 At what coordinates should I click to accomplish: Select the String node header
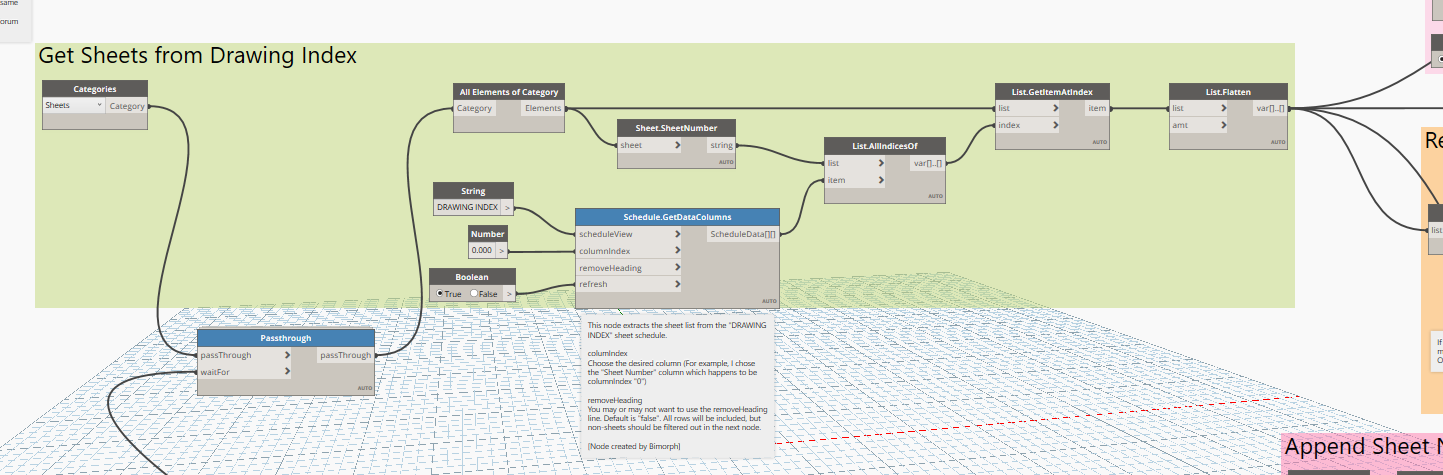[x=473, y=191]
